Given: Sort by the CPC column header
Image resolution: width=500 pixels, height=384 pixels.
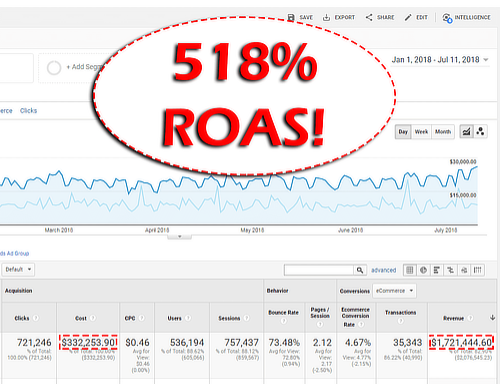Looking at the screenshot, I should pos(130,318).
